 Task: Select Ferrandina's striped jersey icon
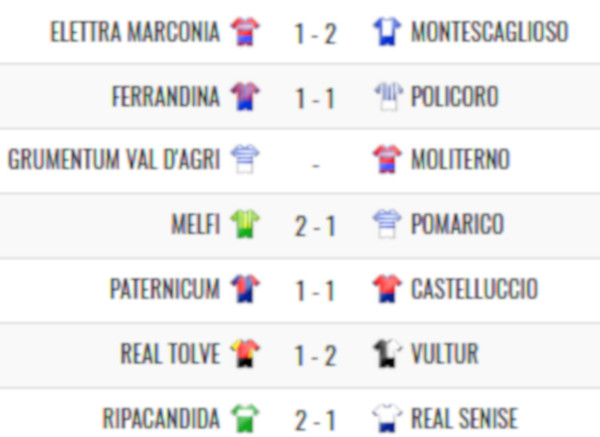coord(245,96)
